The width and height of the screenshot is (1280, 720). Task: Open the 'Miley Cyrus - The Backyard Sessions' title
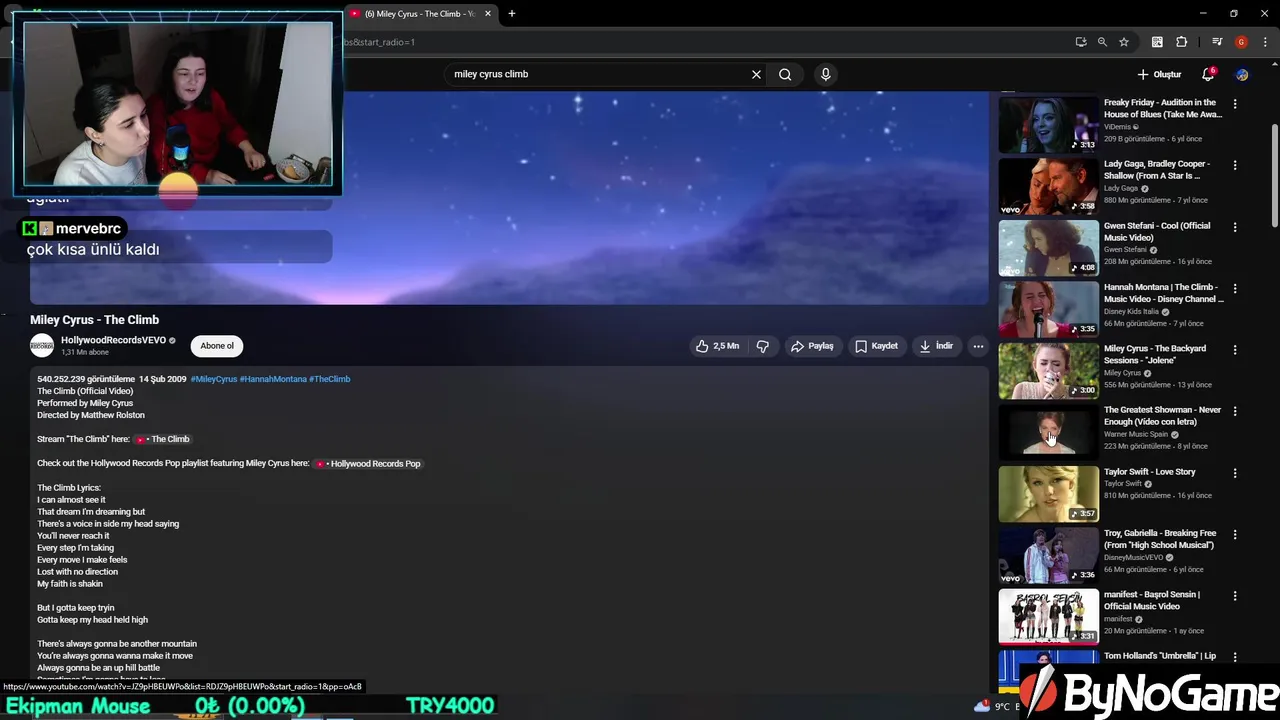coord(1155,354)
